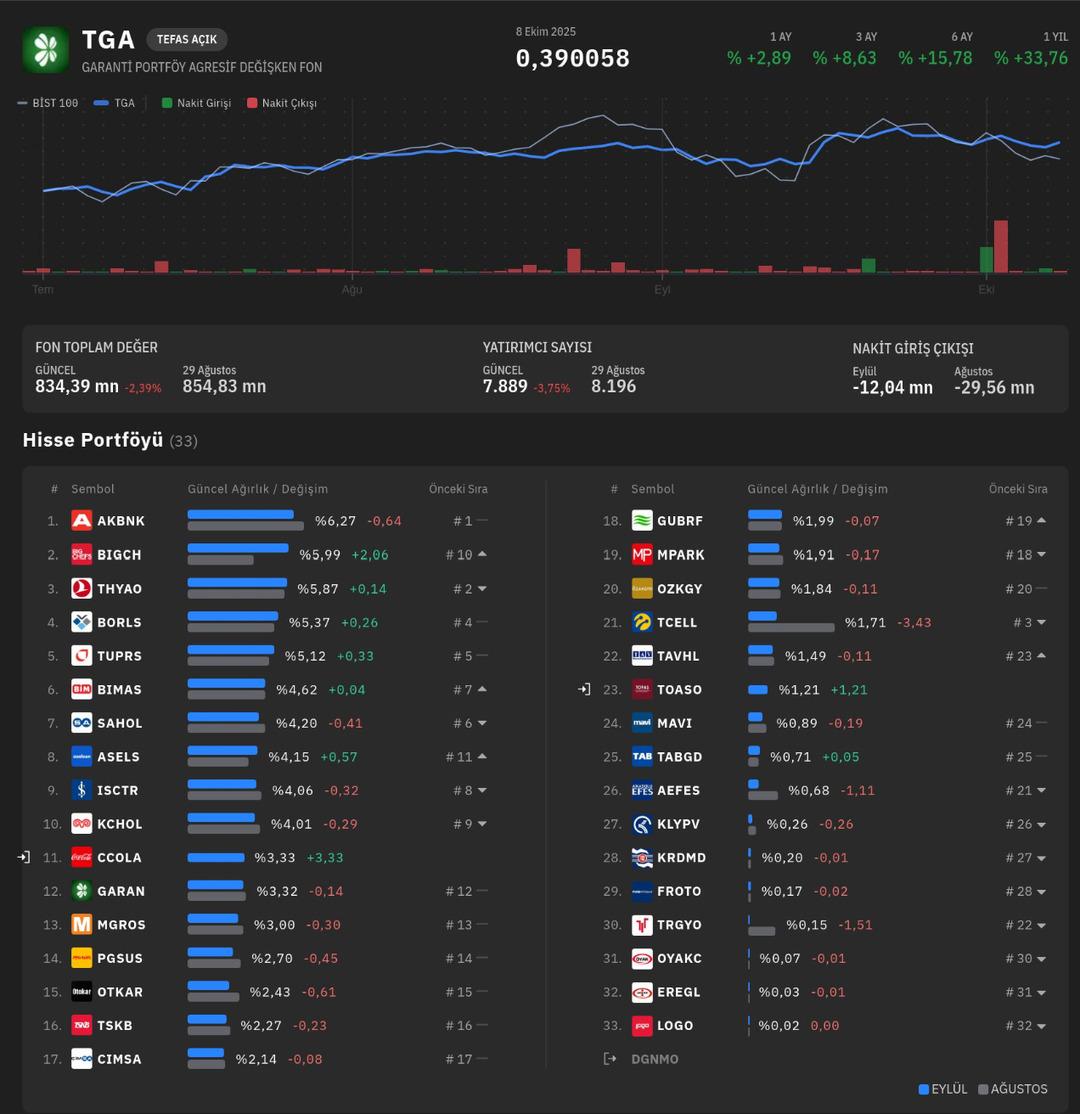Viewport: 1080px width, 1114px height.
Task: Click the Güncel Ağırlık / Değişim left column header
Action: tap(257, 489)
